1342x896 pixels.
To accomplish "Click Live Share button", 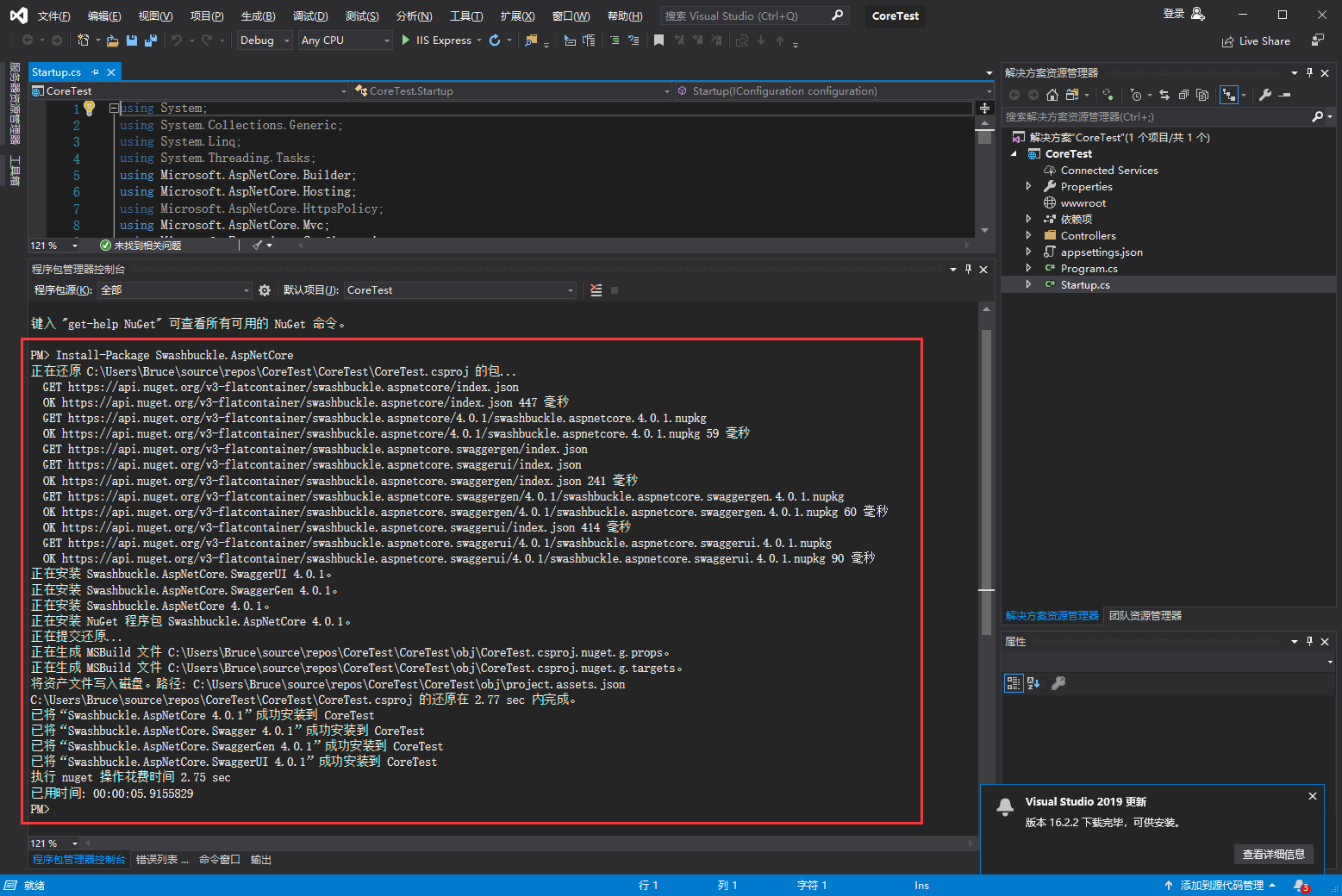I will pos(1256,41).
